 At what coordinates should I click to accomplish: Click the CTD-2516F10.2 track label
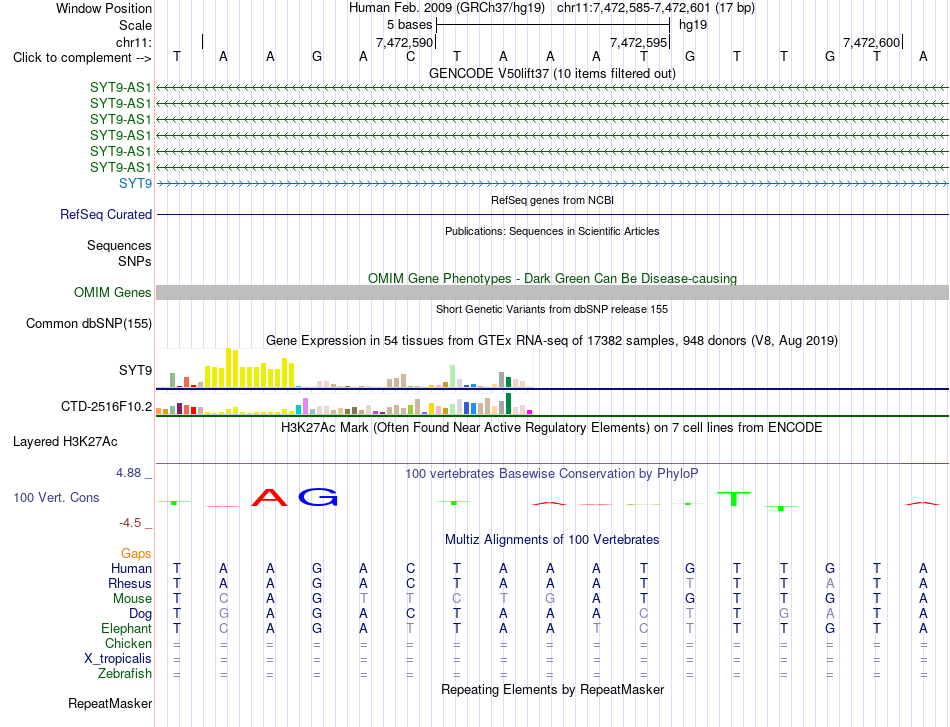107,407
